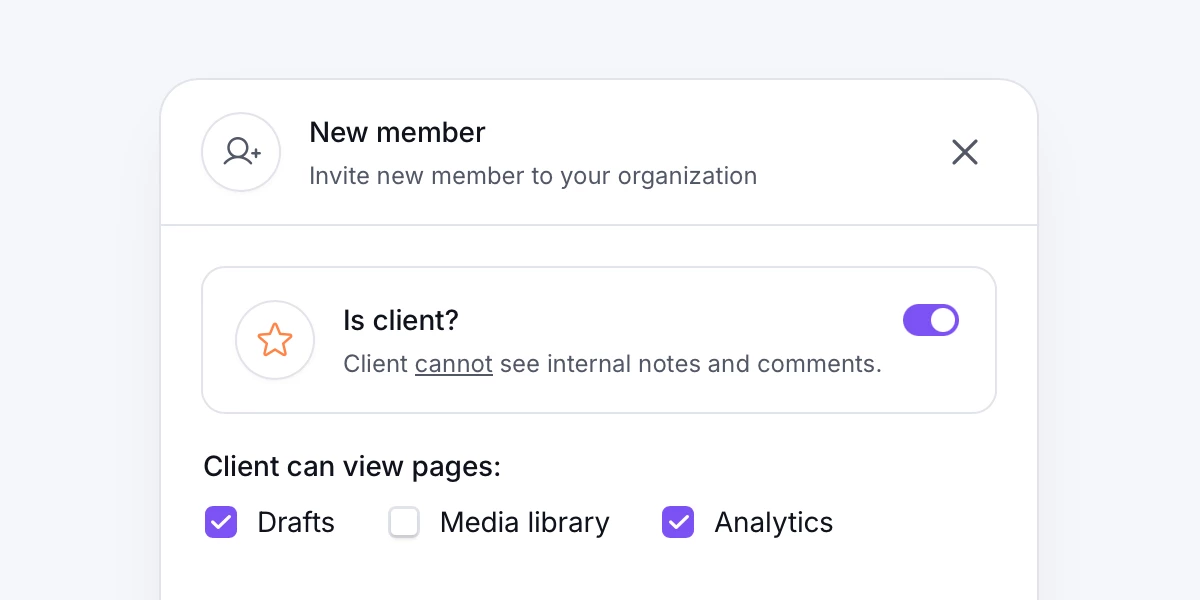
Task: Click the starred circle in the client card
Action: tap(275, 340)
